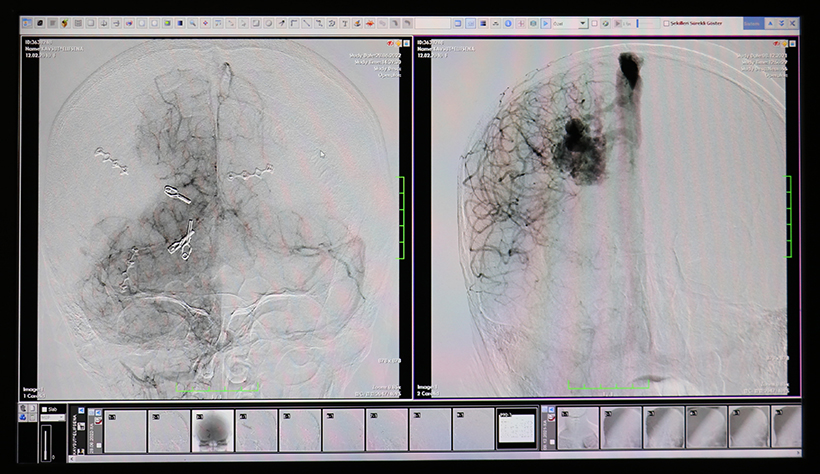Select the straight line measurement tool
This screenshot has width=820, height=474.
pyautogui.click(x=306, y=24)
